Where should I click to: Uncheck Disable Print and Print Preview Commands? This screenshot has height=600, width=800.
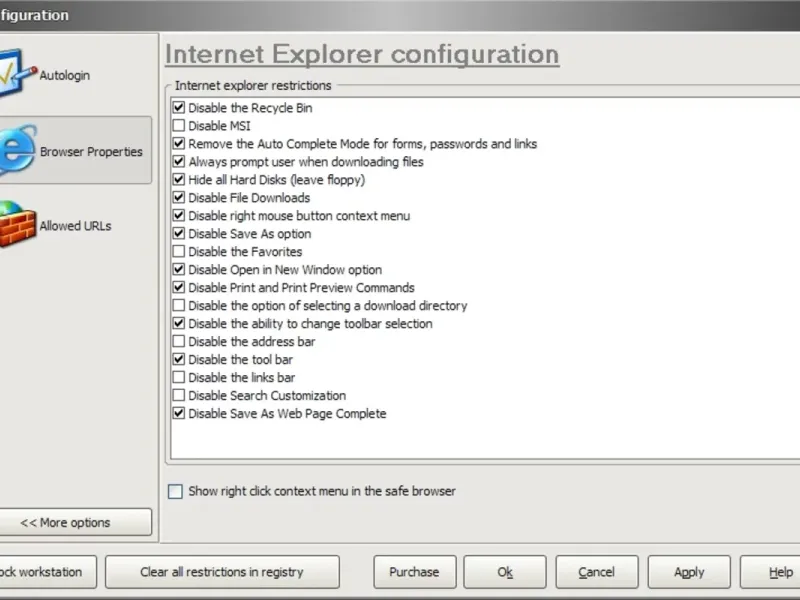point(179,287)
